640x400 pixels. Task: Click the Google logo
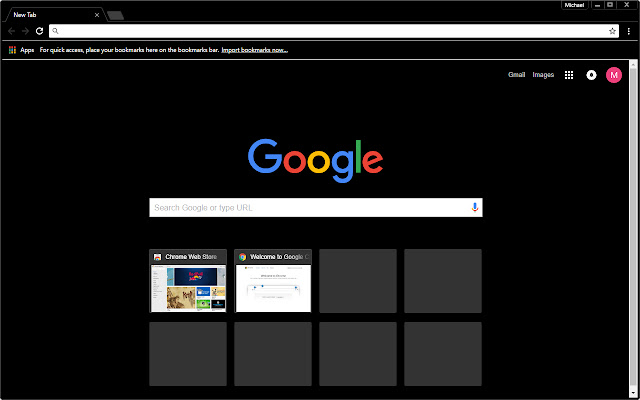315,161
